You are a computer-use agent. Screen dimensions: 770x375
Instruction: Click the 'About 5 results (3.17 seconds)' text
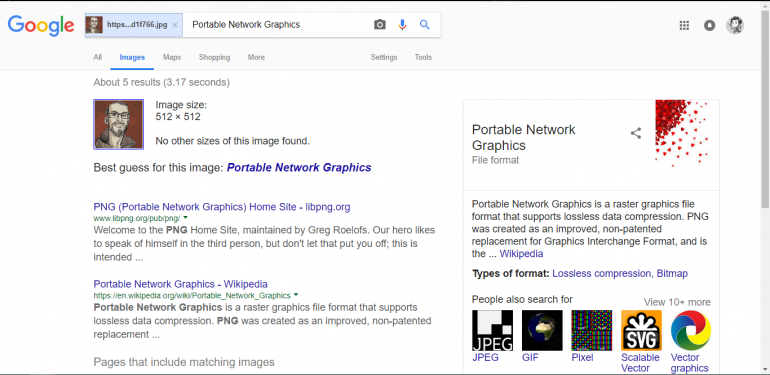click(162, 82)
